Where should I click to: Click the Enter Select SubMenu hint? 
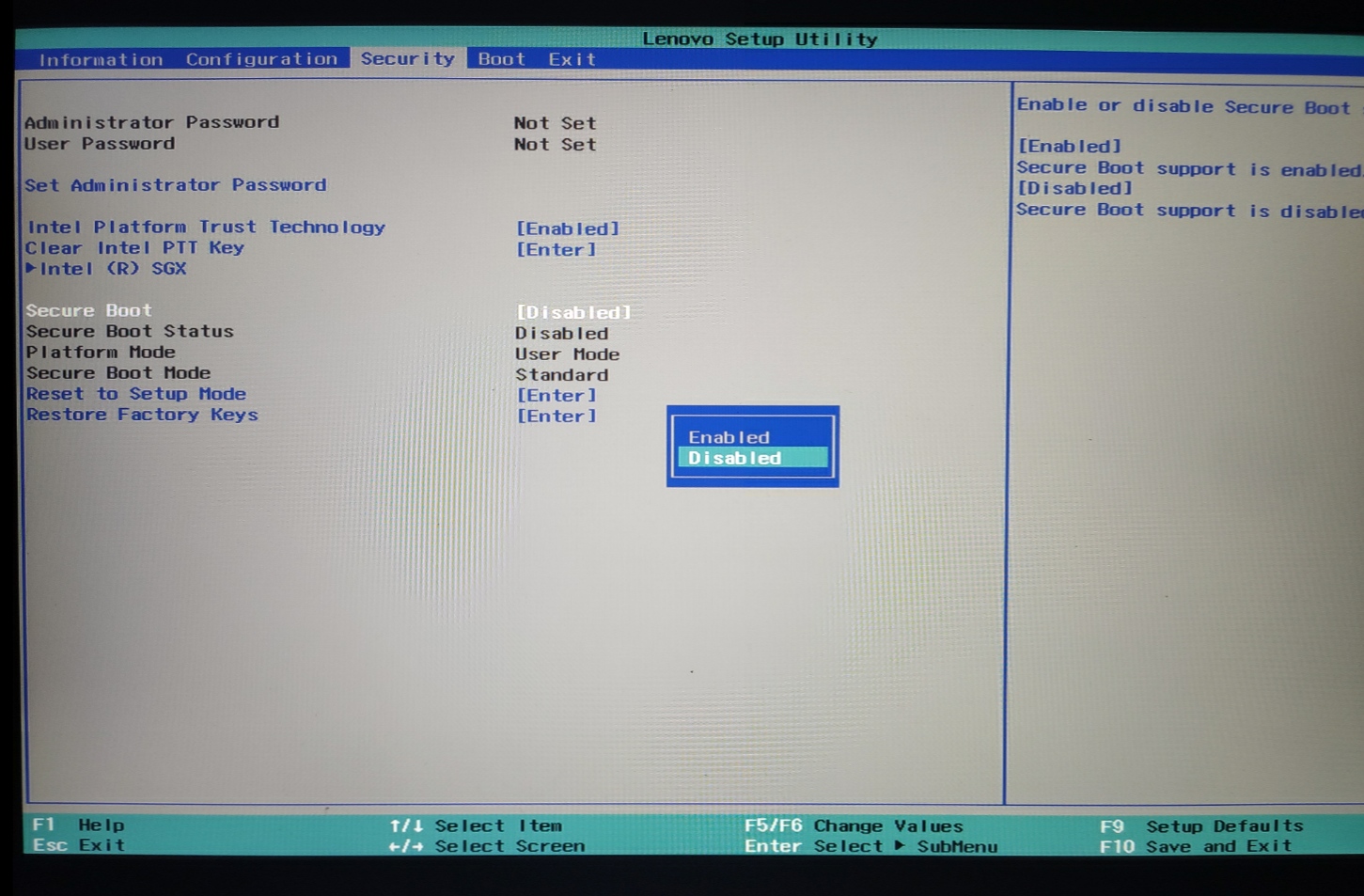(x=870, y=846)
